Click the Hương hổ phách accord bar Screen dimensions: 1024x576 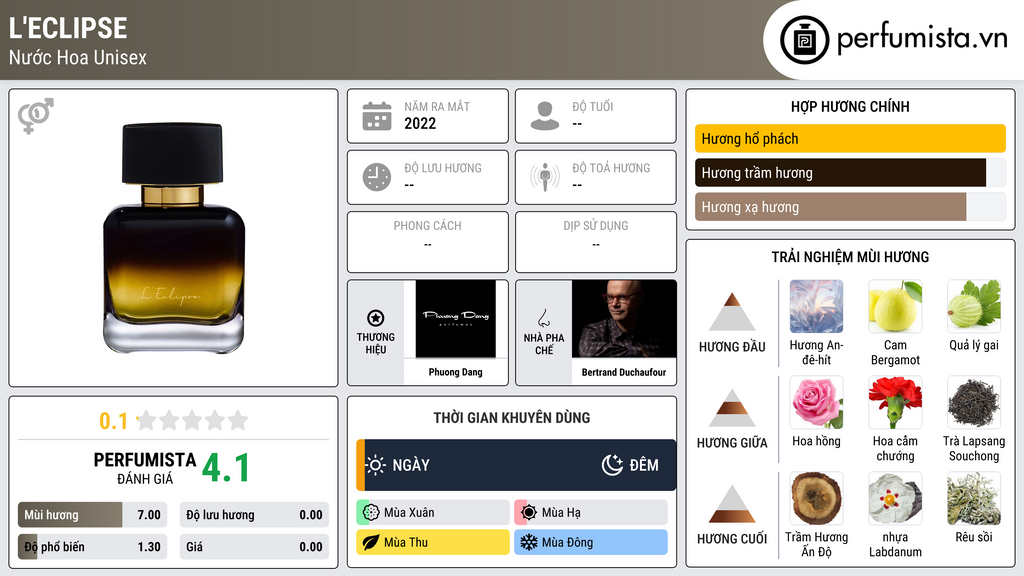point(850,138)
